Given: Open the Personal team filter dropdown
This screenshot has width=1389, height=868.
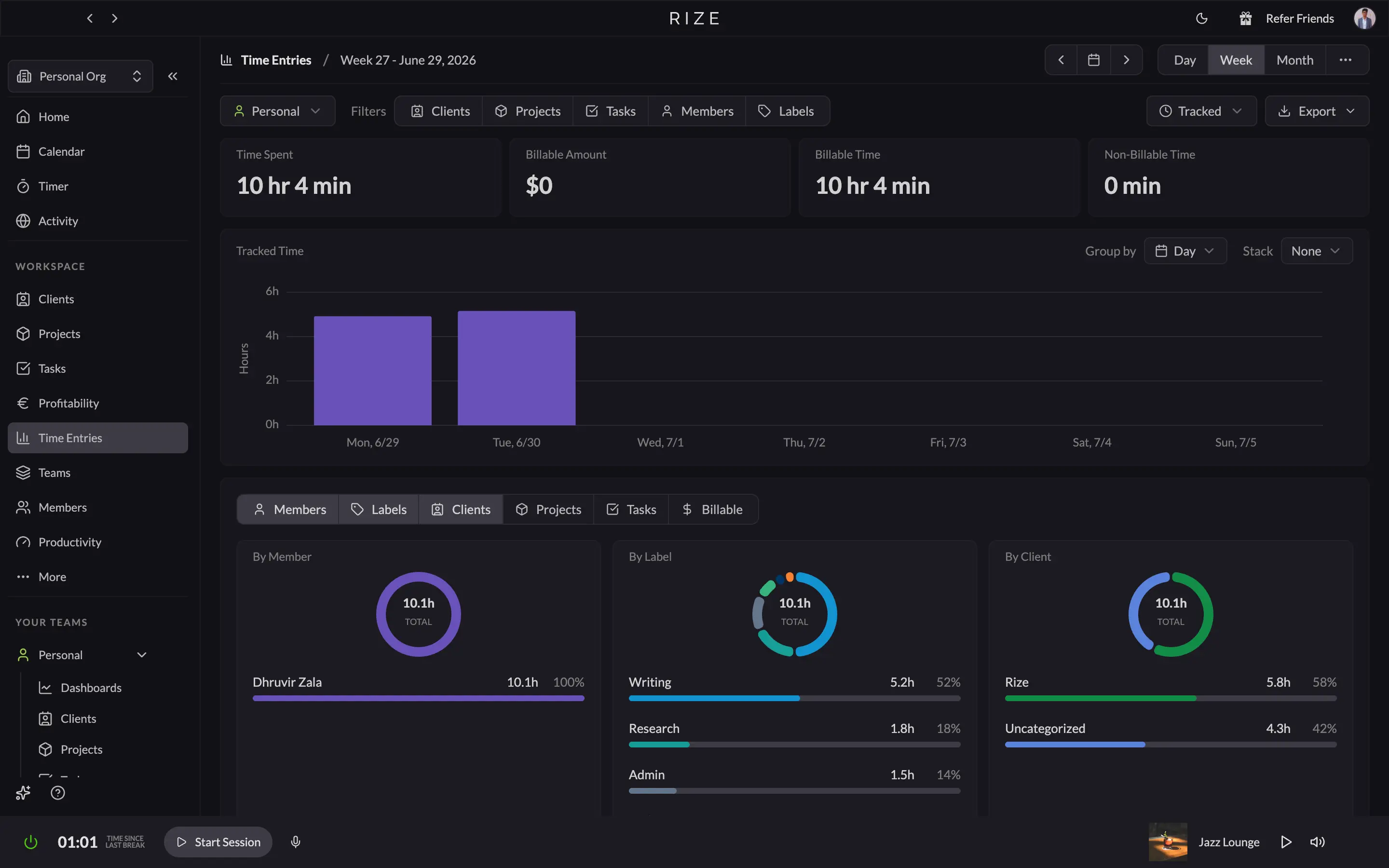Looking at the screenshot, I should (278, 111).
